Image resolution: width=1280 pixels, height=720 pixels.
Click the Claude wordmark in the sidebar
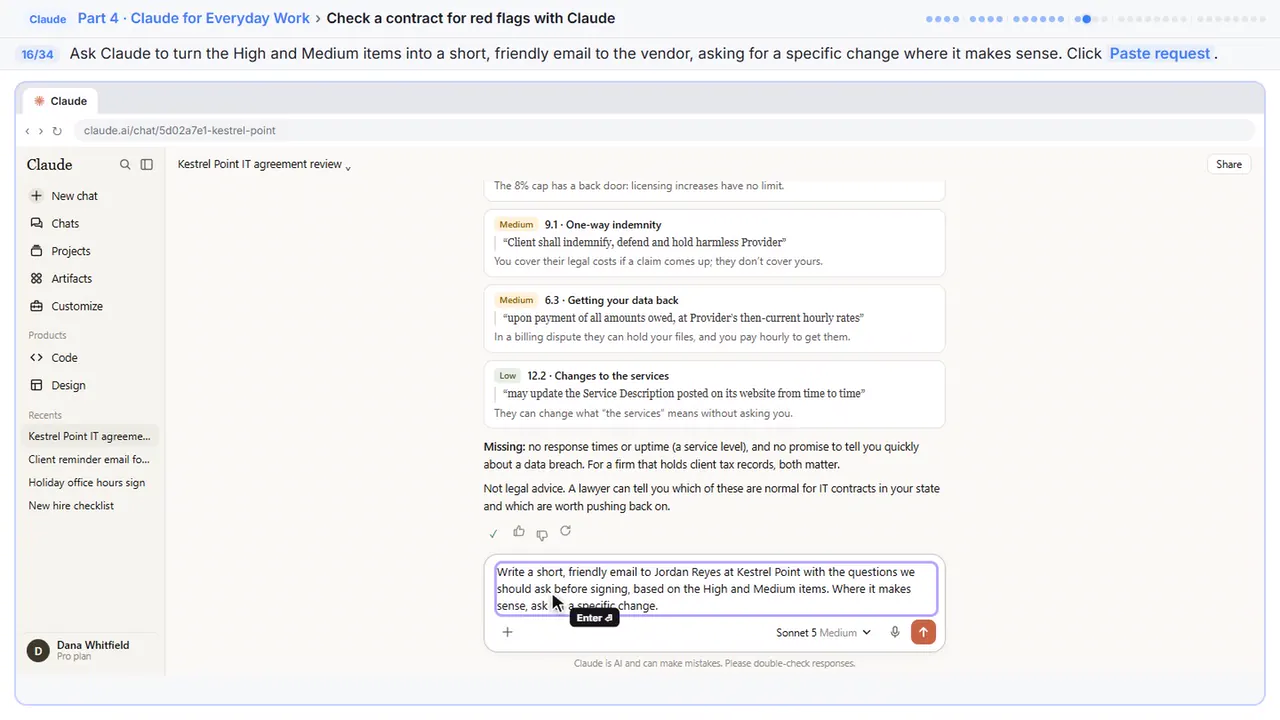tap(50, 165)
